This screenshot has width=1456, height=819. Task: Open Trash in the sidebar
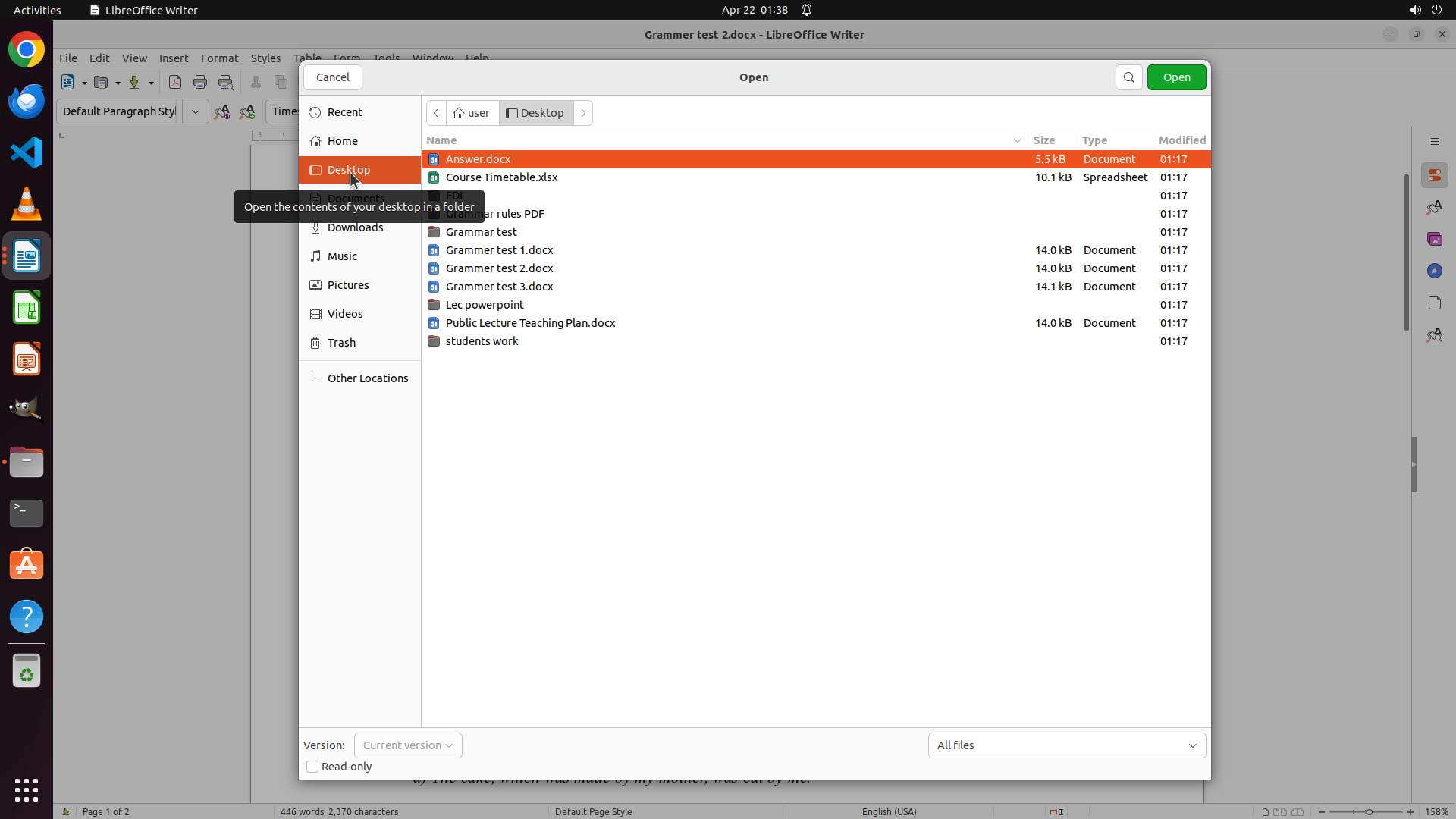coord(341,343)
